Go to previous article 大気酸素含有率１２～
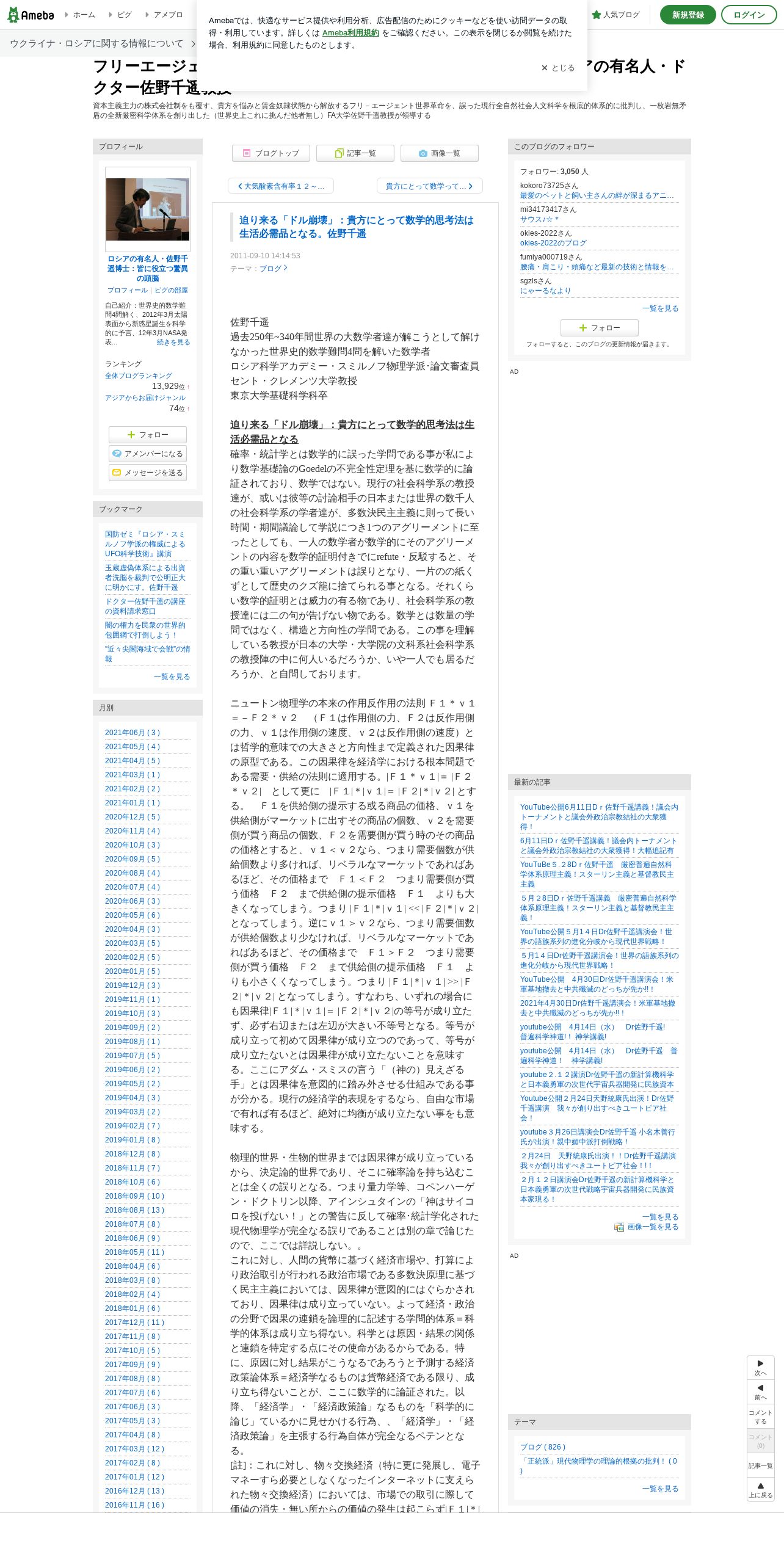The width and height of the screenshot is (784, 1568). (281, 186)
